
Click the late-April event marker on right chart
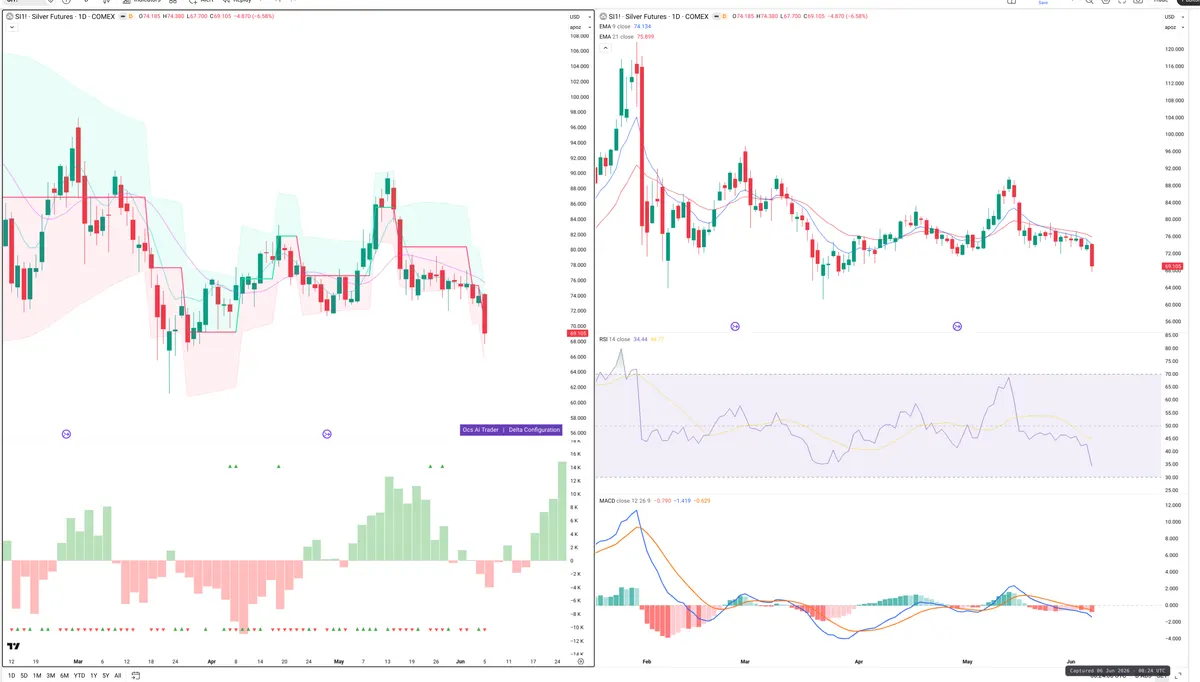point(957,326)
